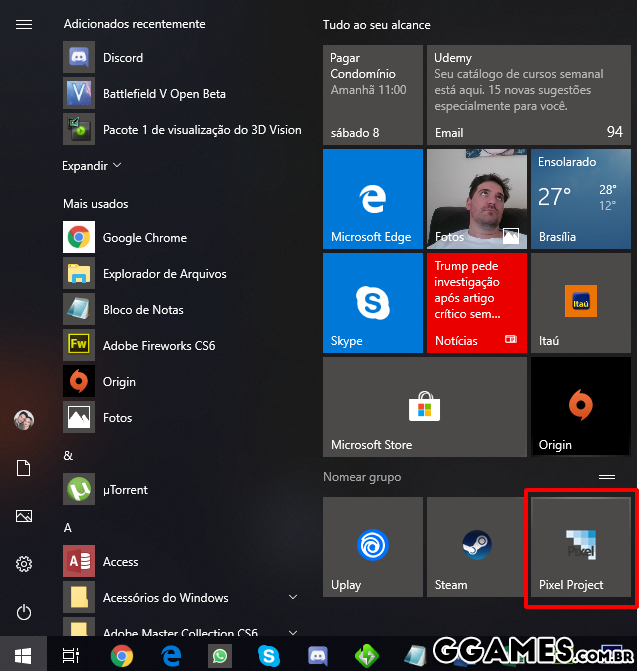This screenshot has height=671, width=639.
Task: Open the Microsoft Edge tile
Action: pos(373,199)
